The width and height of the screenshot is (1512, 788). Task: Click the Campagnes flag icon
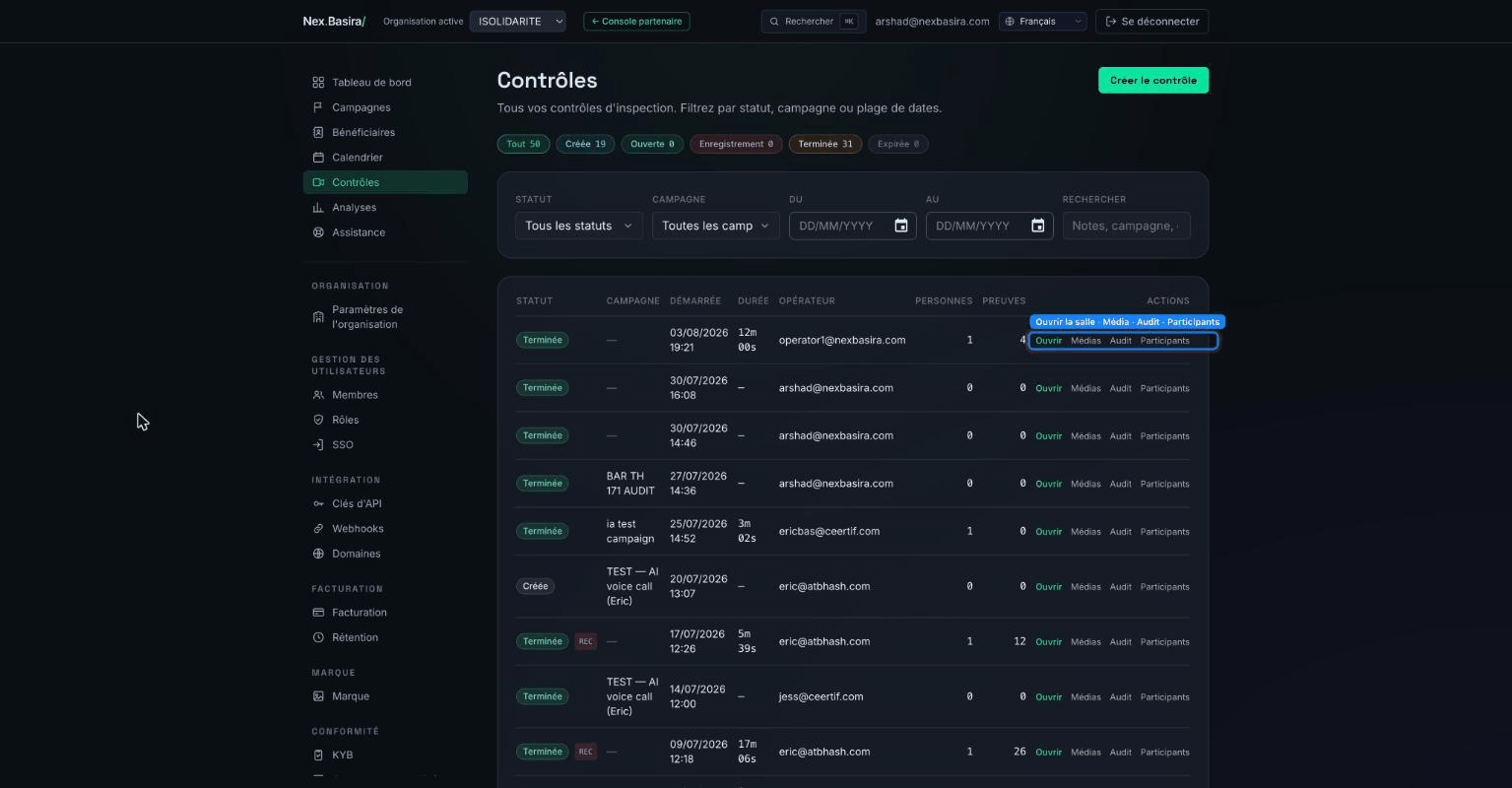tap(318, 107)
